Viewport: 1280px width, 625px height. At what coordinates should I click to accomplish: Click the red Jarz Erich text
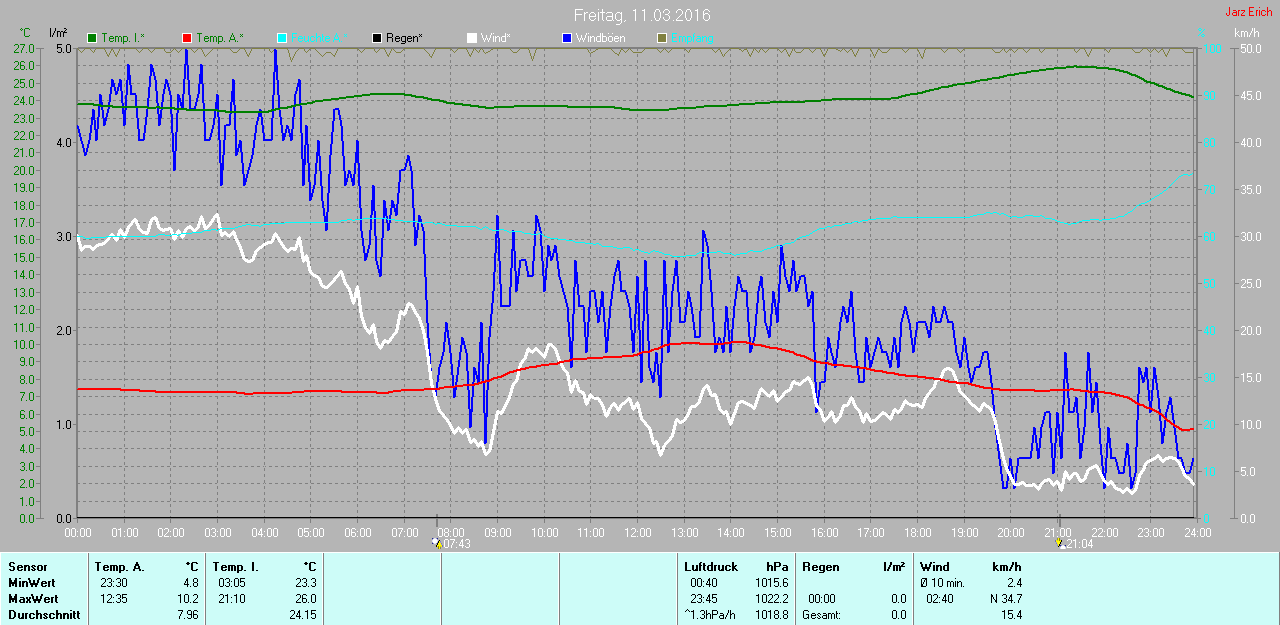(x=1249, y=13)
